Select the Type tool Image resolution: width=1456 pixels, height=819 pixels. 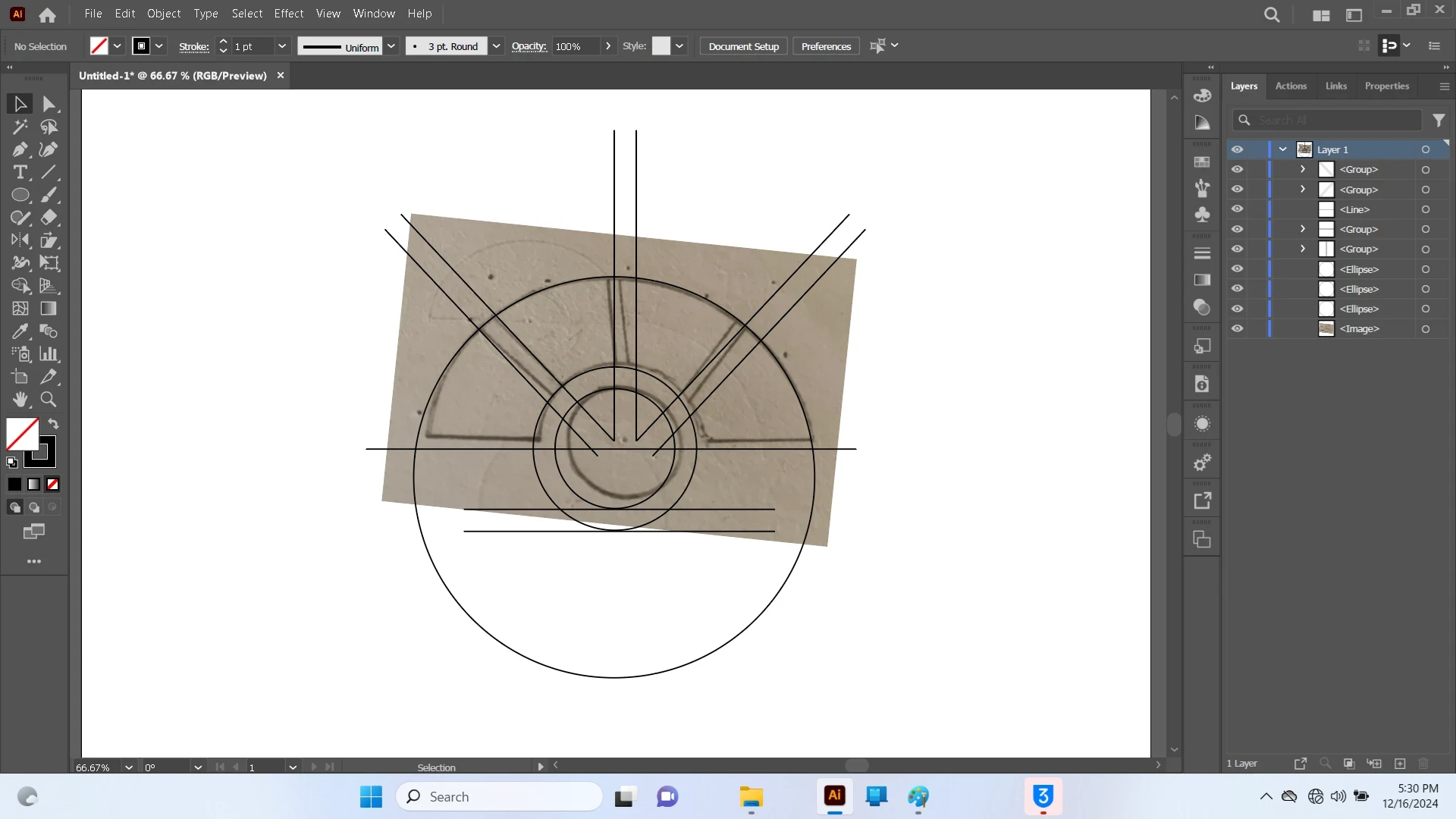click(x=20, y=172)
